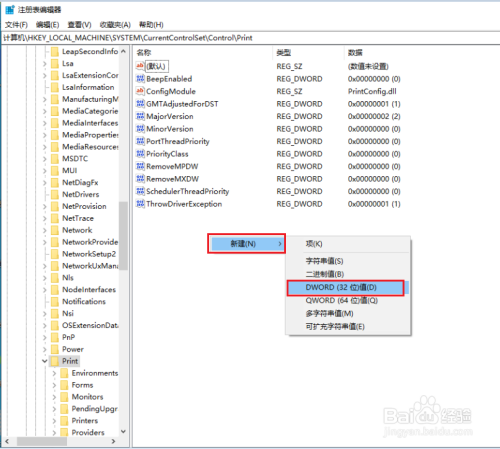Open the 收藏夹(A) menu
This screenshot has height=449, width=500.
pyautogui.click(x=115, y=25)
